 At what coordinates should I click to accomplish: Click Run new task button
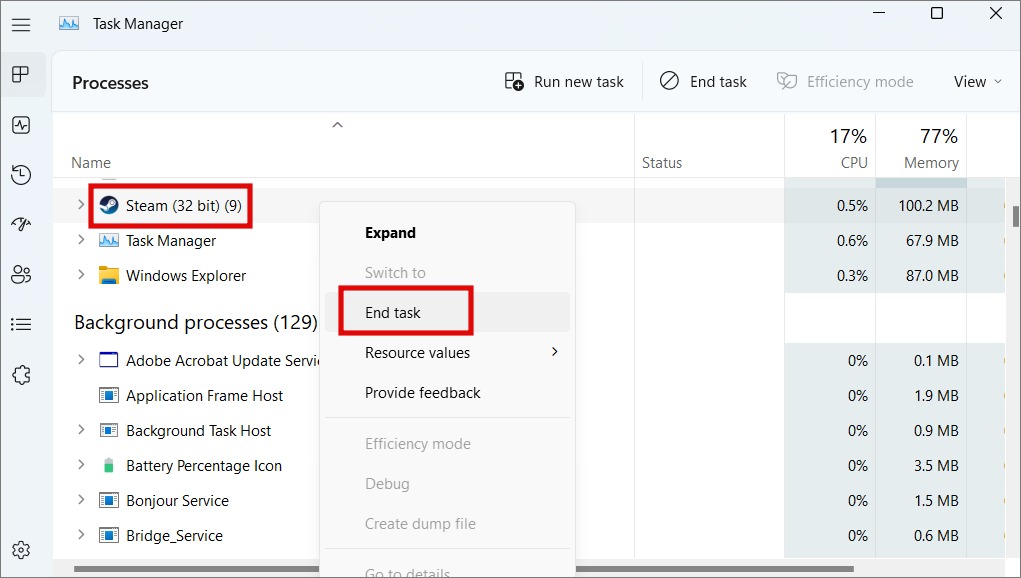tap(564, 81)
